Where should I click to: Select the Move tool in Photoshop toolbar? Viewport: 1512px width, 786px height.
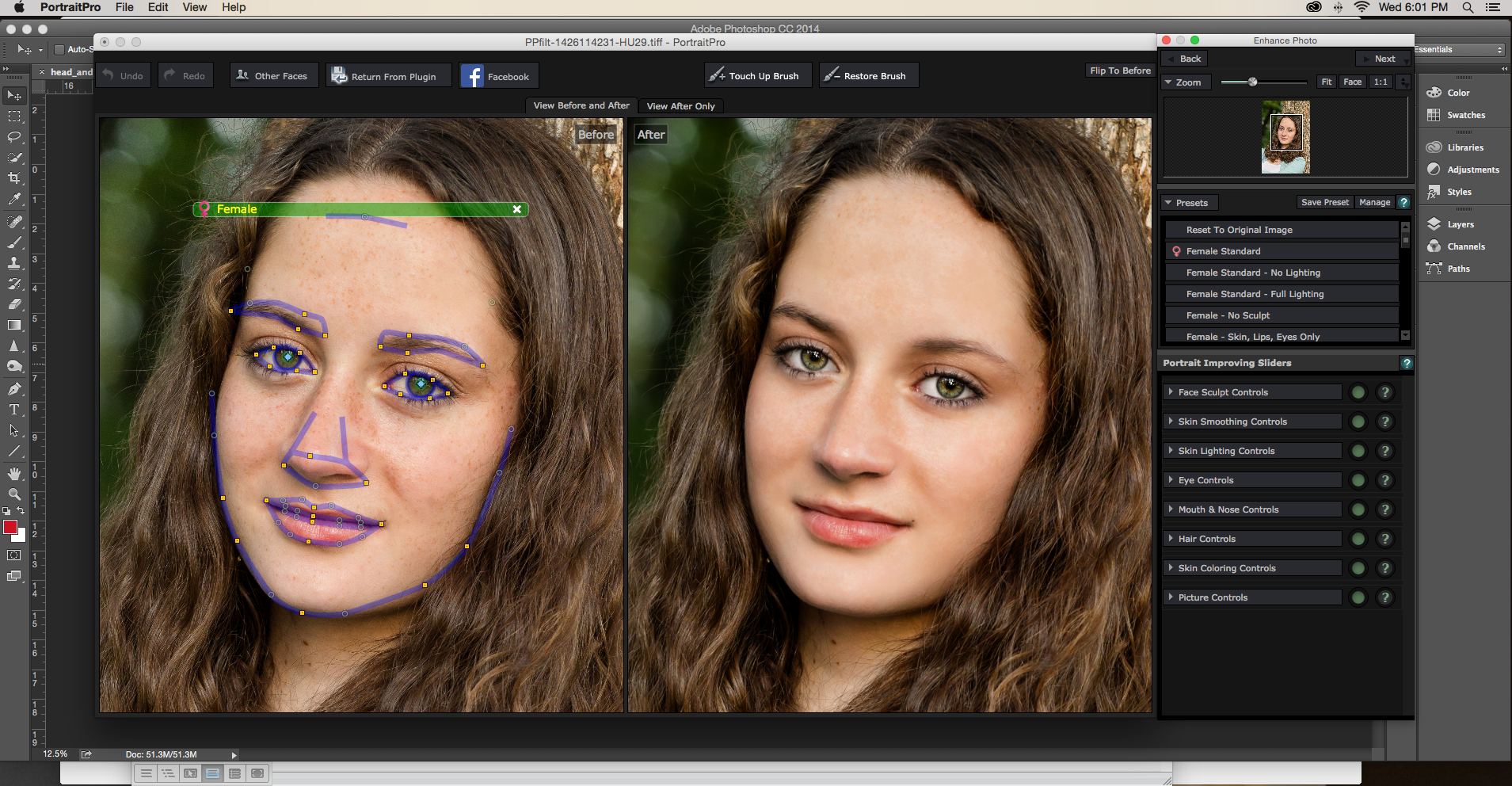coord(14,96)
